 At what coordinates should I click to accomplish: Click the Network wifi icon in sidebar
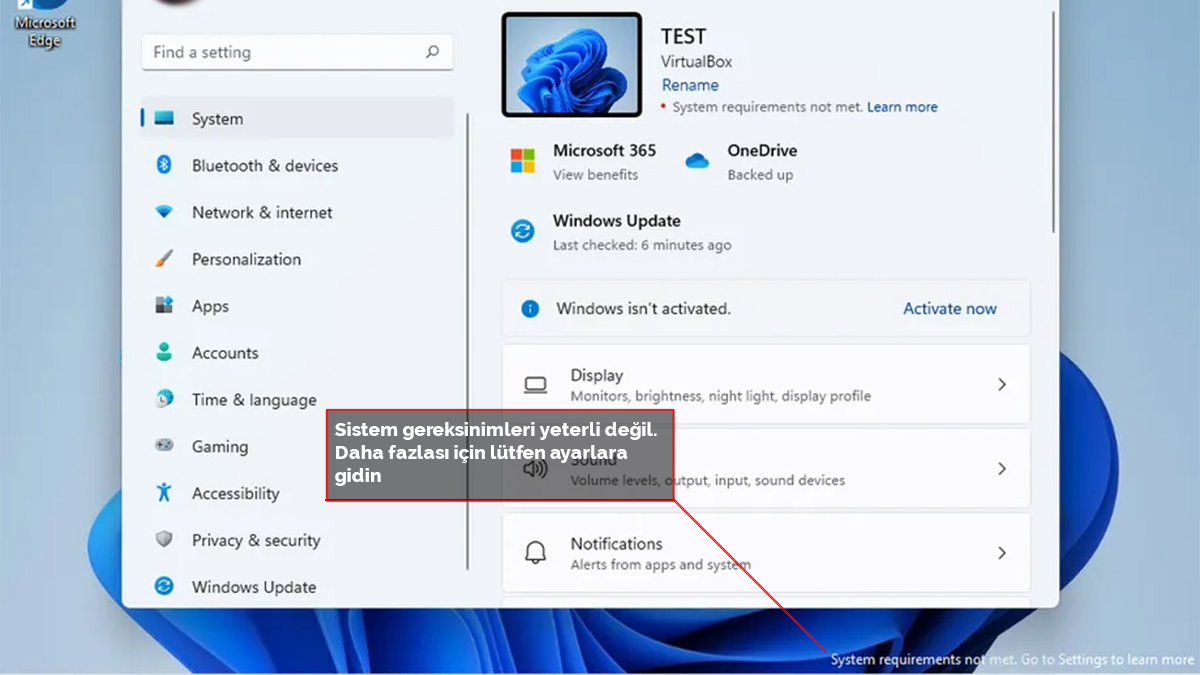[x=164, y=212]
